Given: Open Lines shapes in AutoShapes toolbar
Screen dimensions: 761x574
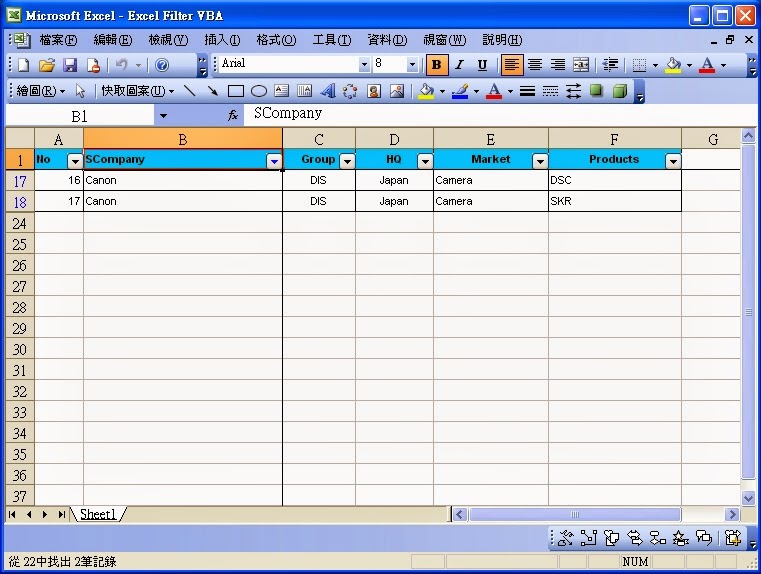Looking at the screenshot, I should tap(565, 538).
